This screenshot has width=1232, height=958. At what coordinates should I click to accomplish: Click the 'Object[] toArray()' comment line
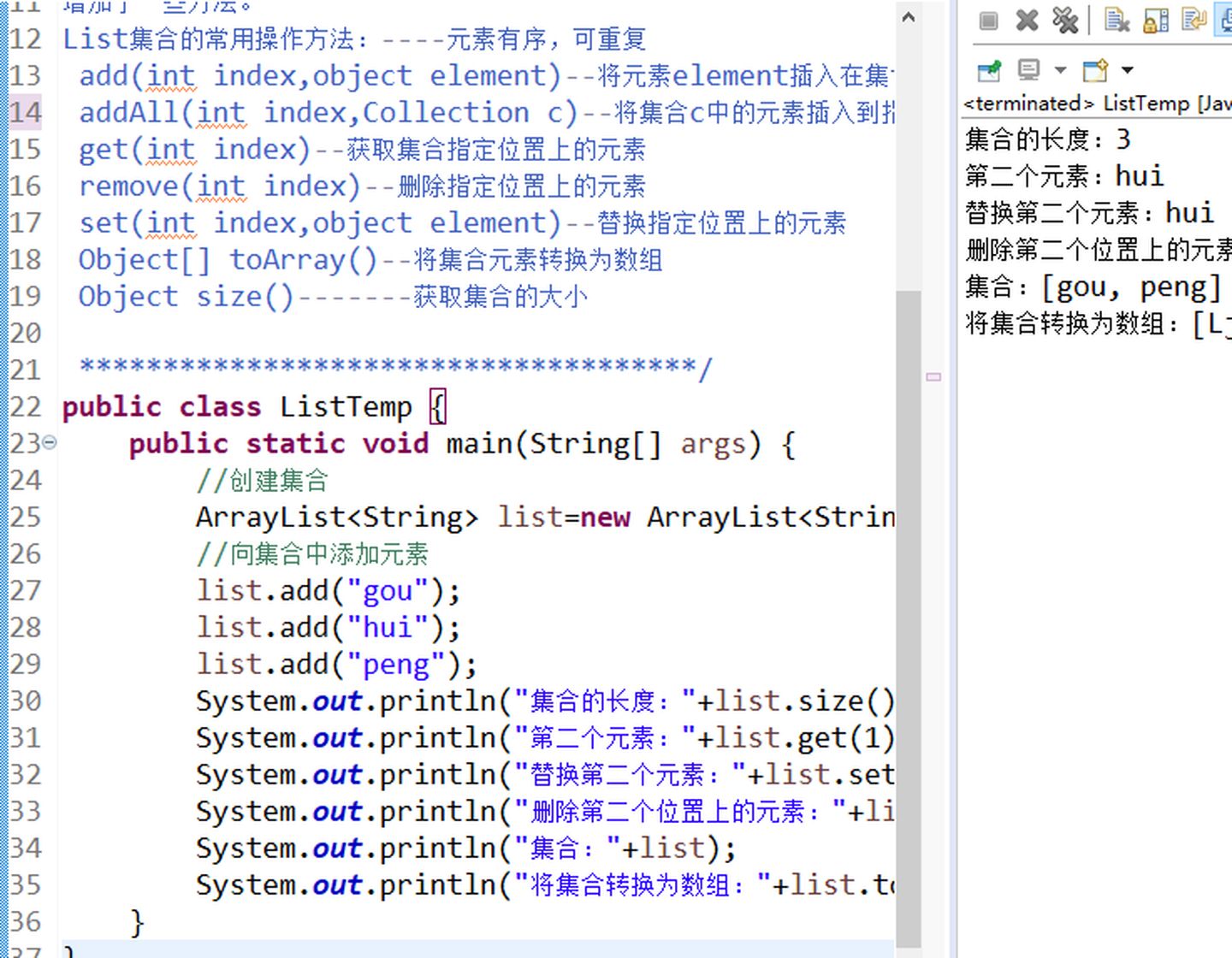tap(370, 259)
